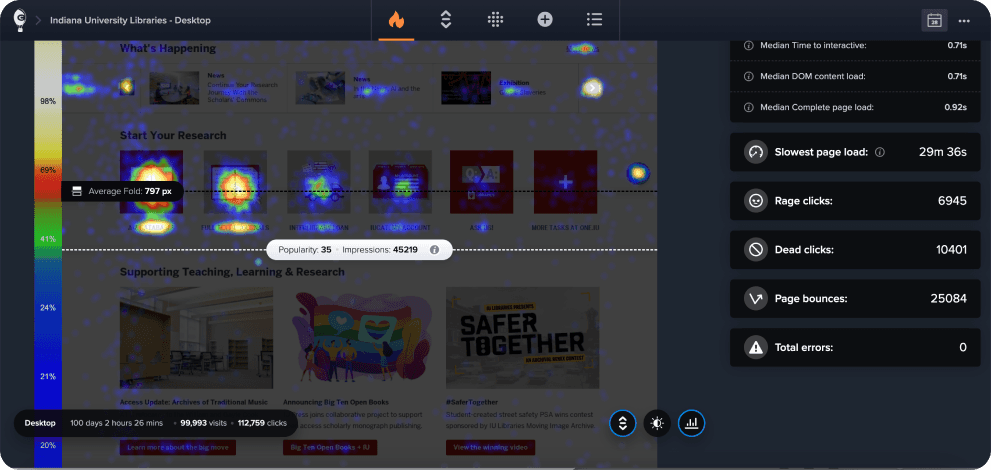Open the plus overlay tab
Viewport: 991px width, 470px height.
(545, 20)
